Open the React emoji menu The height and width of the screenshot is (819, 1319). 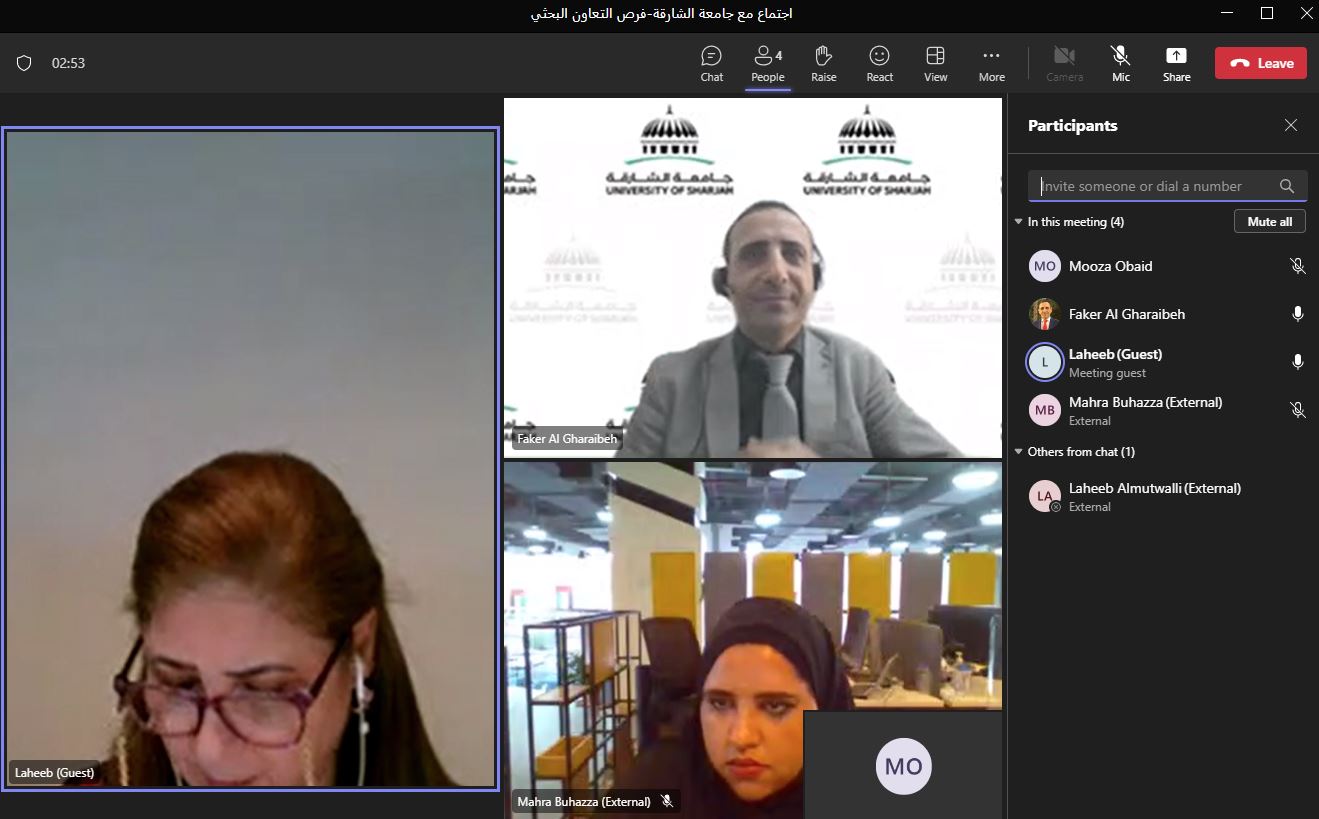point(879,63)
